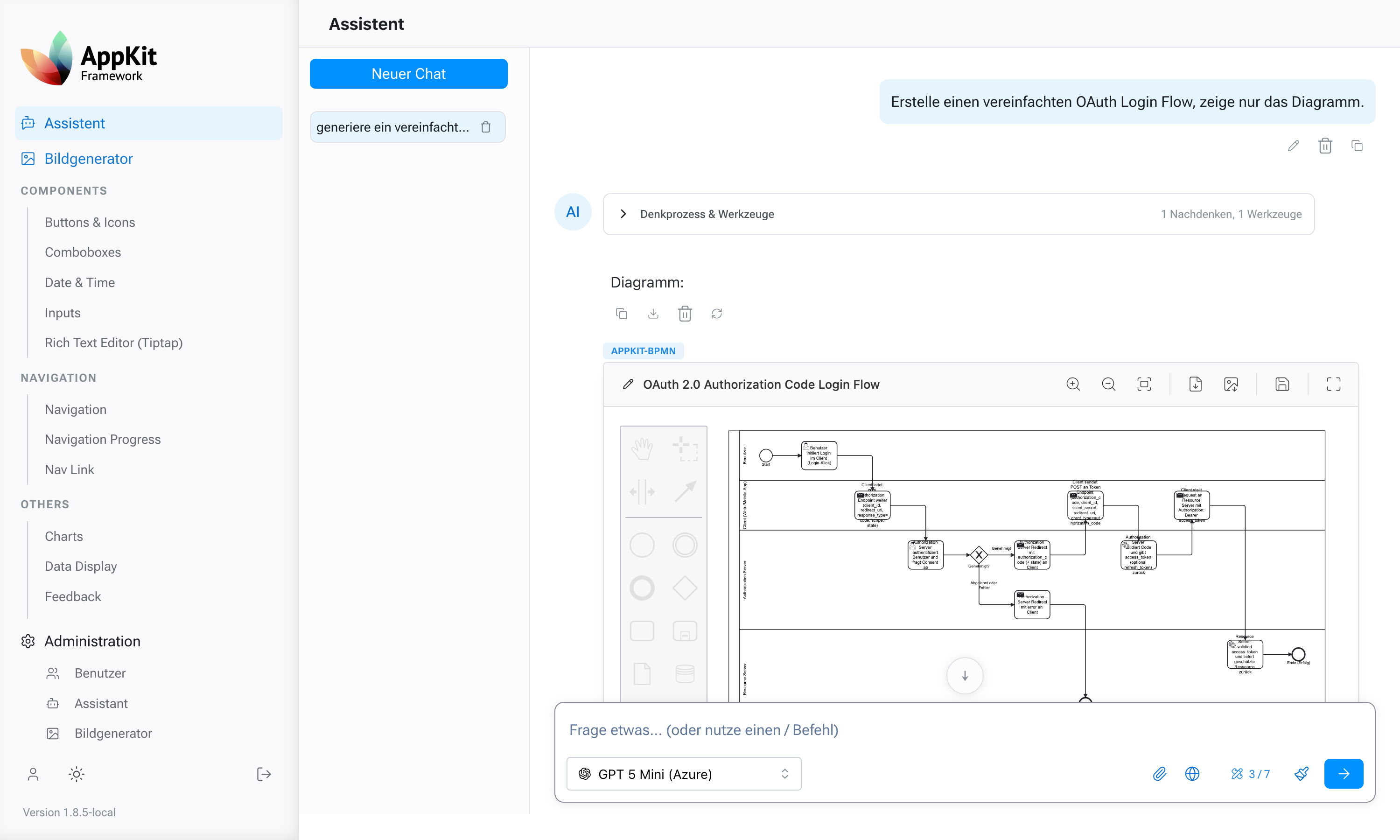Open Rich Text Editor (Tiptap) page
The image size is (1400, 840).
pos(114,343)
